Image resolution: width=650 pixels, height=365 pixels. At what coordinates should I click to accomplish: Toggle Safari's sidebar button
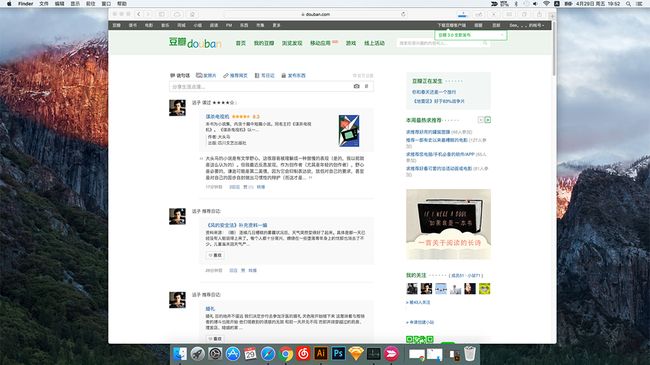pos(162,14)
